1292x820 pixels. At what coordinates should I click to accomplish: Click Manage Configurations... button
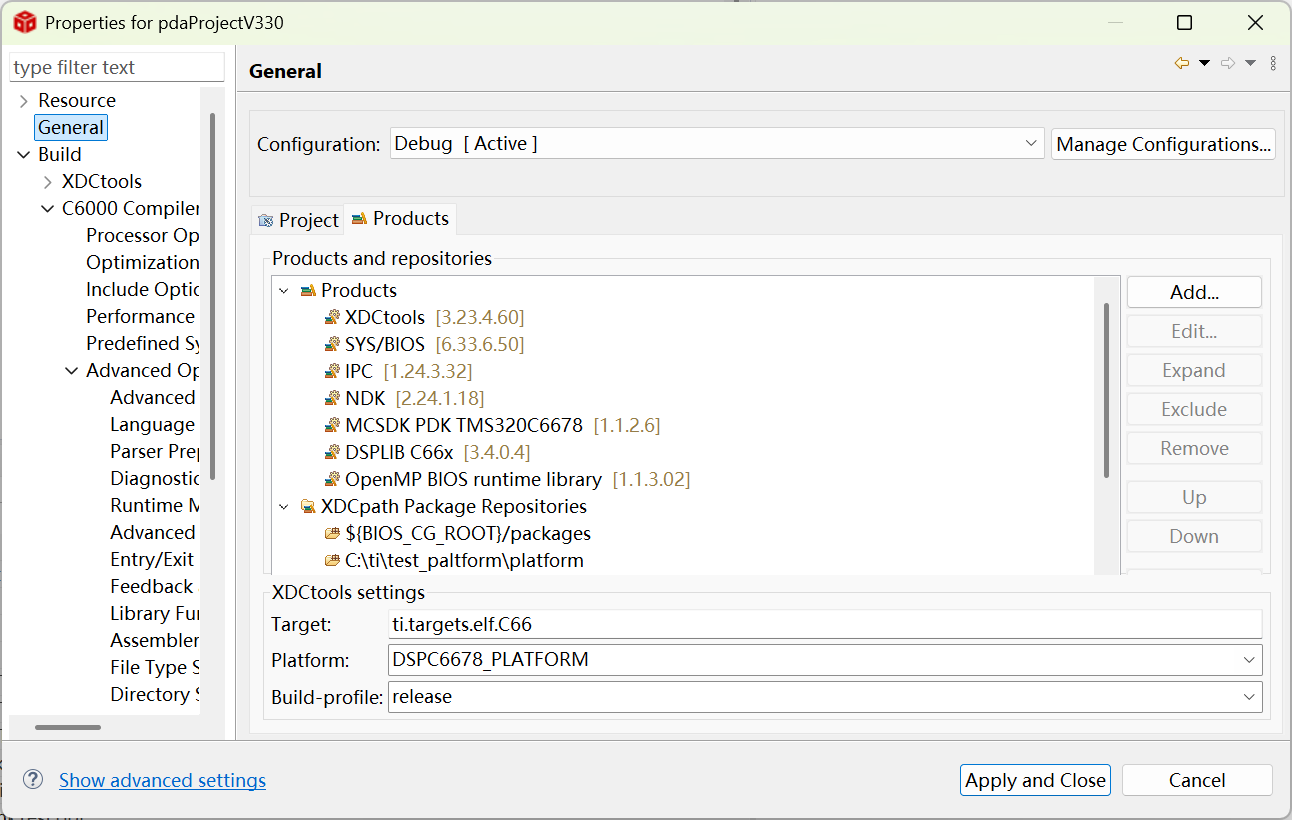coord(1163,144)
